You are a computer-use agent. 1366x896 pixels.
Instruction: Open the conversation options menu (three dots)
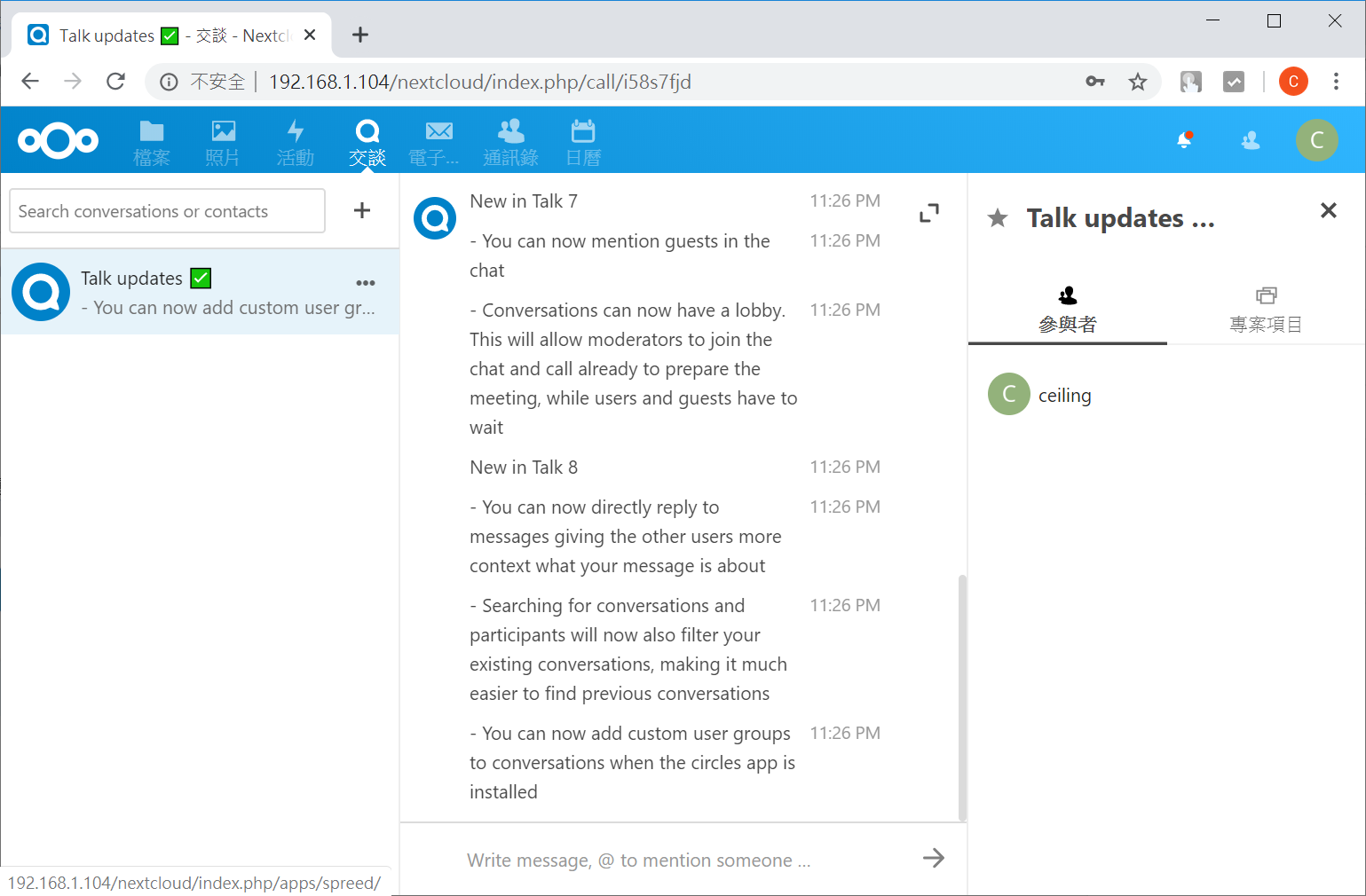(365, 282)
